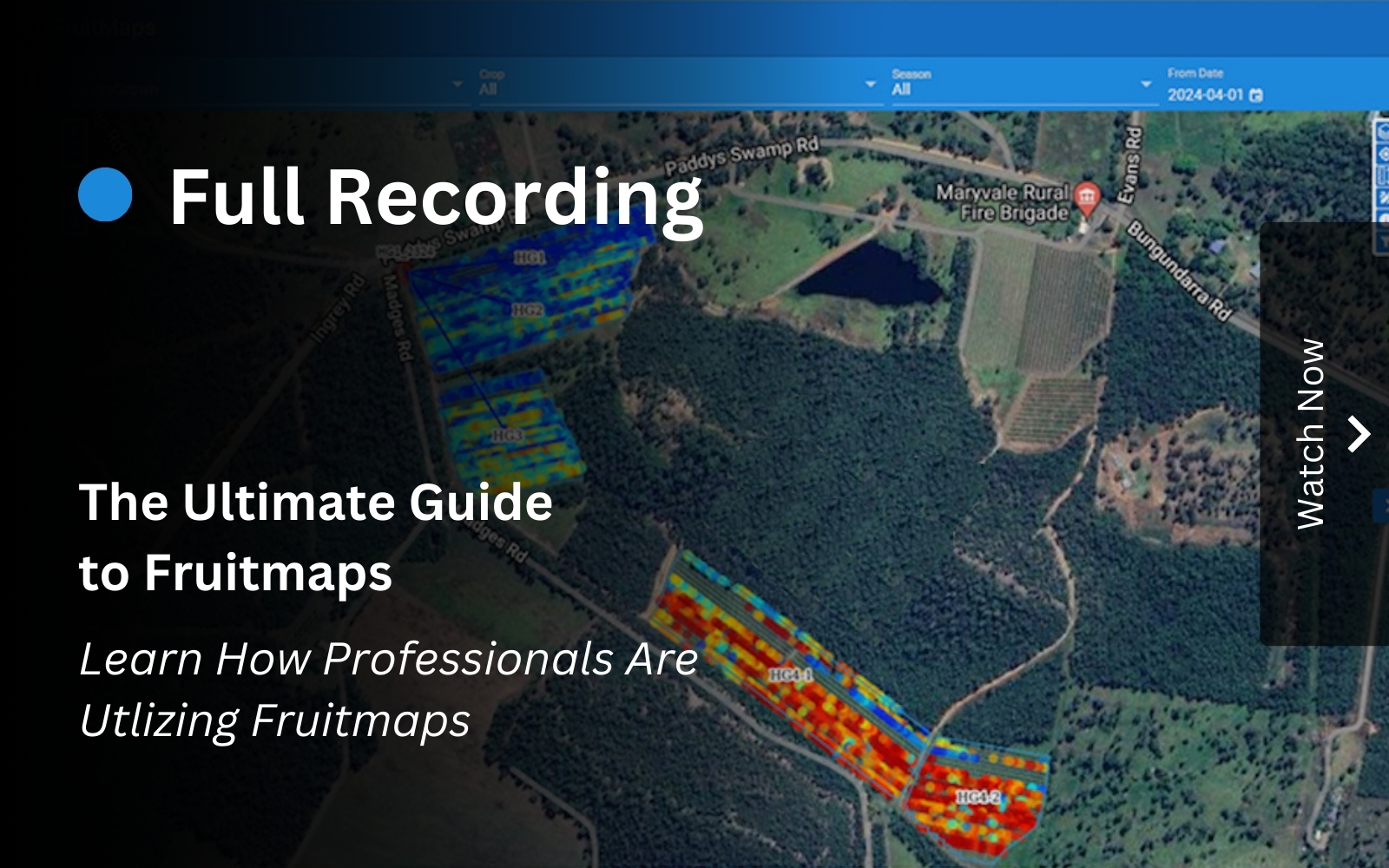Open the dropdown arrow left of Crop
The width and height of the screenshot is (1389, 868).
tap(458, 84)
